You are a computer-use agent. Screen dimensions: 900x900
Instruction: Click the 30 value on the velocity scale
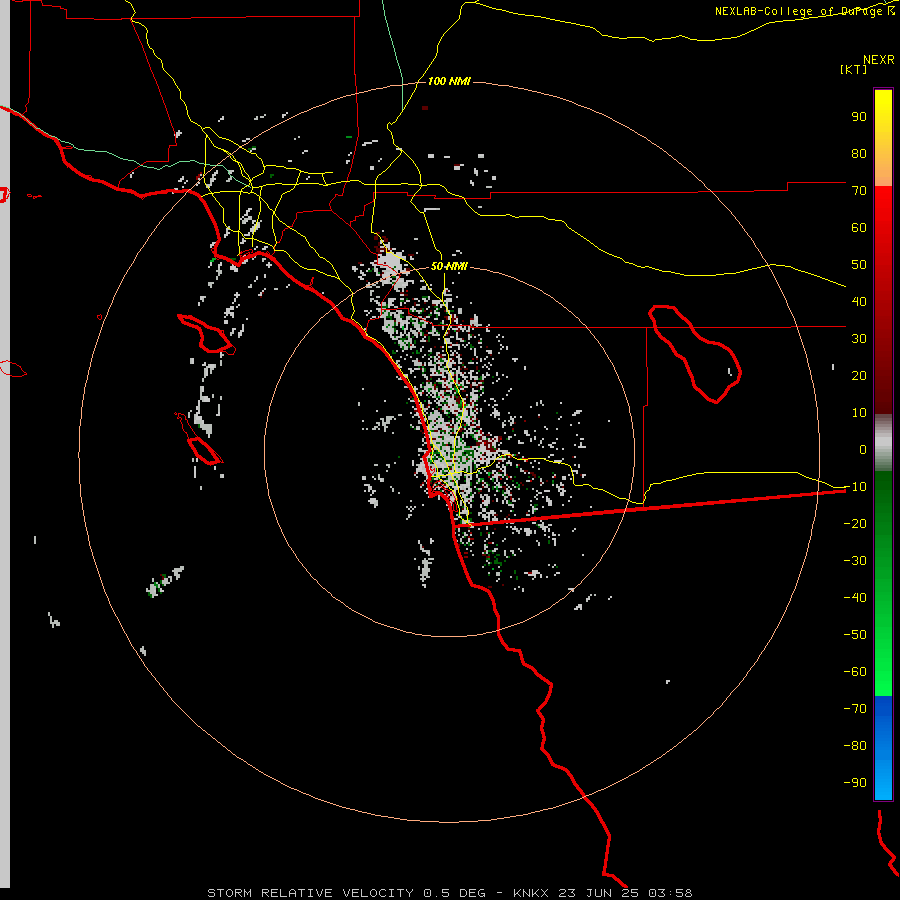(x=859, y=339)
